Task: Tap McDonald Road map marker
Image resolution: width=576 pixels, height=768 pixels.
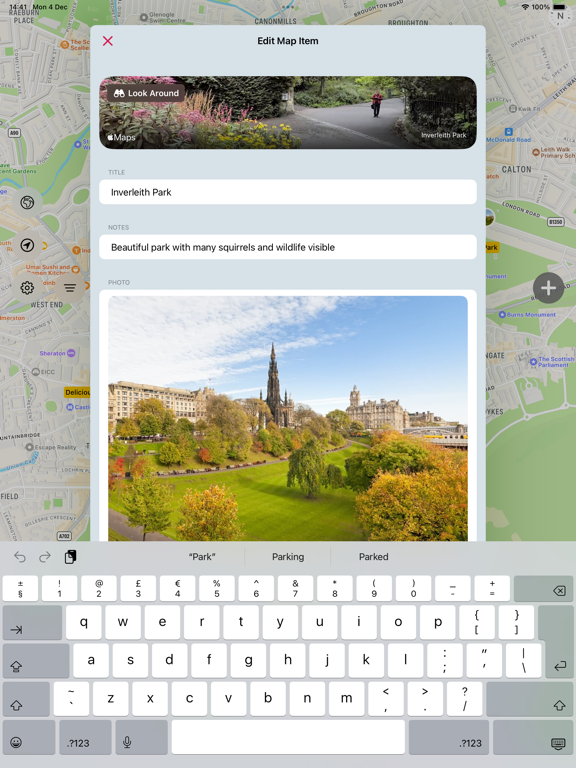Action: (x=509, y=136)
